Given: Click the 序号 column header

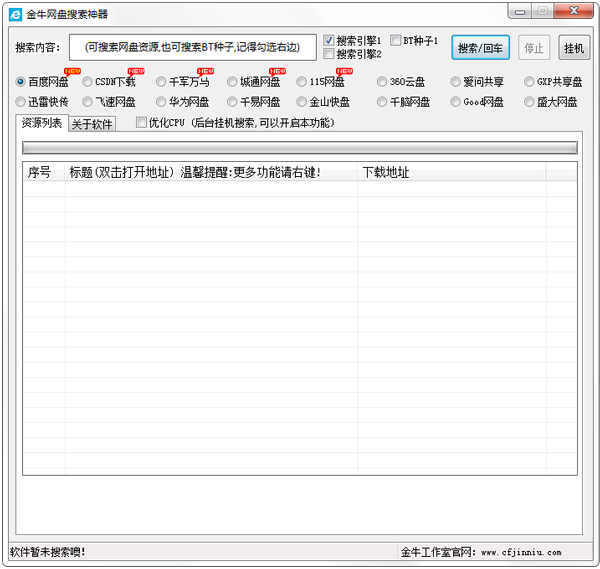Looking at the screenshot, I should point(44,172).
